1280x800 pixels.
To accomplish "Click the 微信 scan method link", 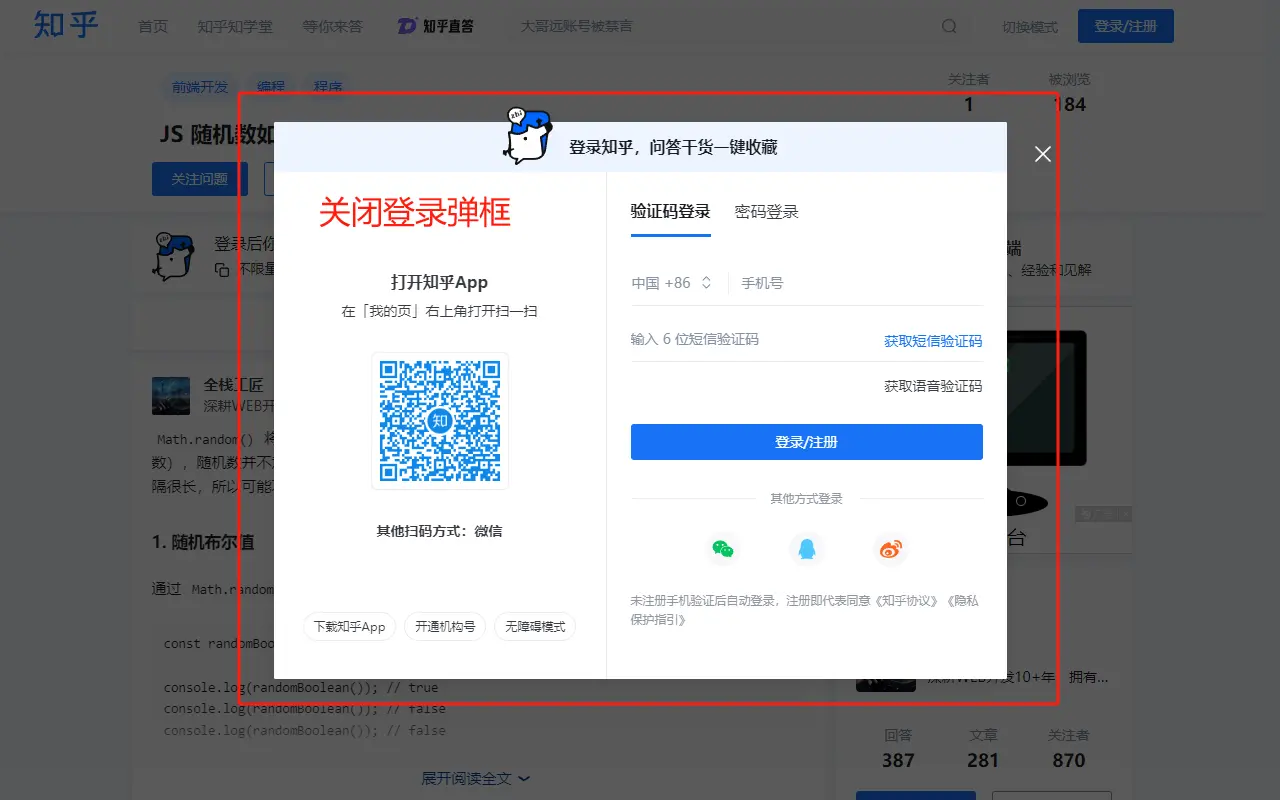I will (488, 531).
